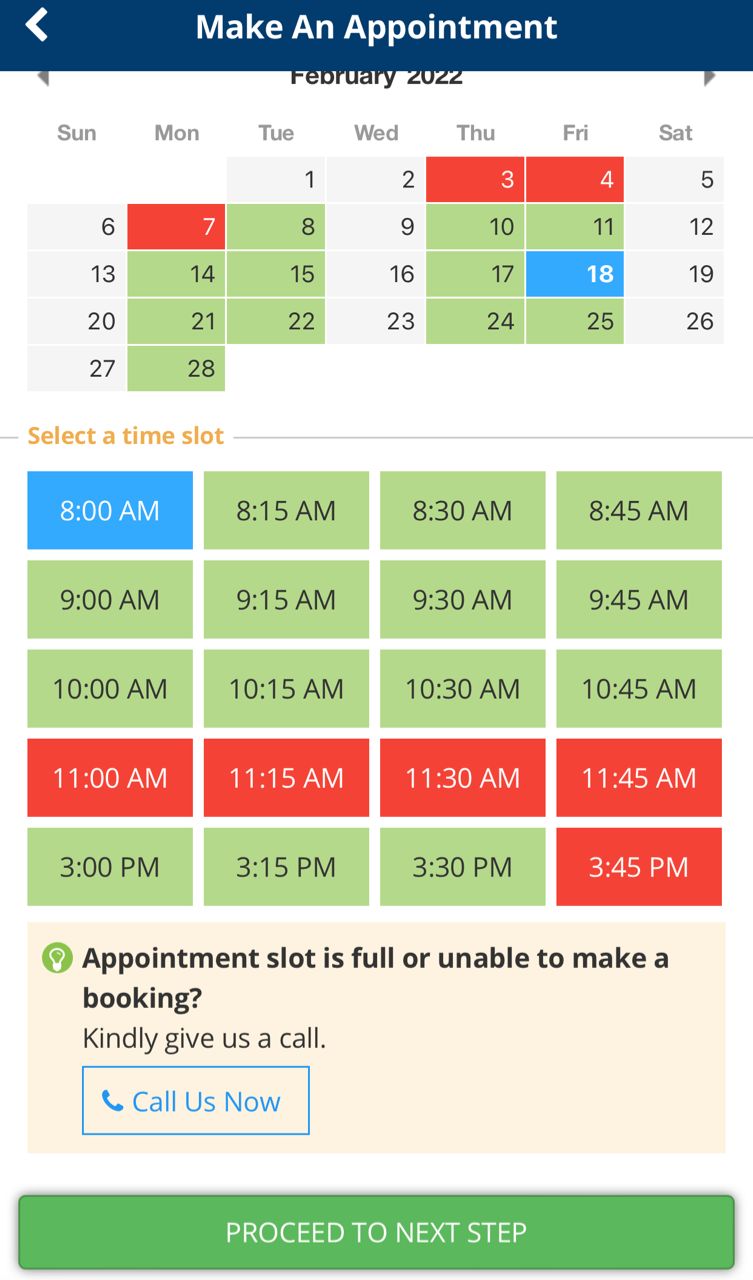Select the 10:15 AM time slot
The image size is (753, 1280).
coord(286,689)
